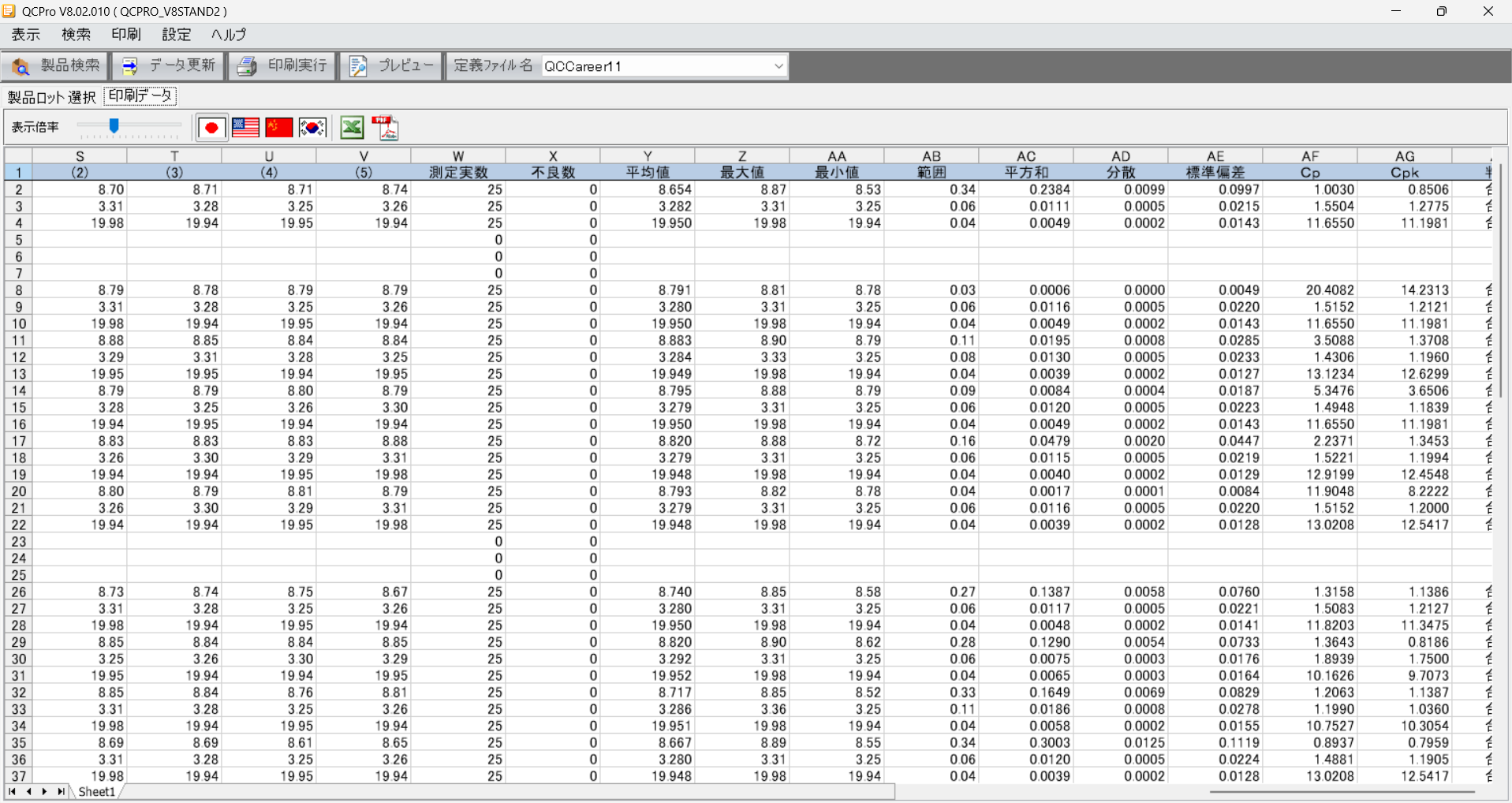
Task: Select the Korean flag language icon
Action: 312,128
